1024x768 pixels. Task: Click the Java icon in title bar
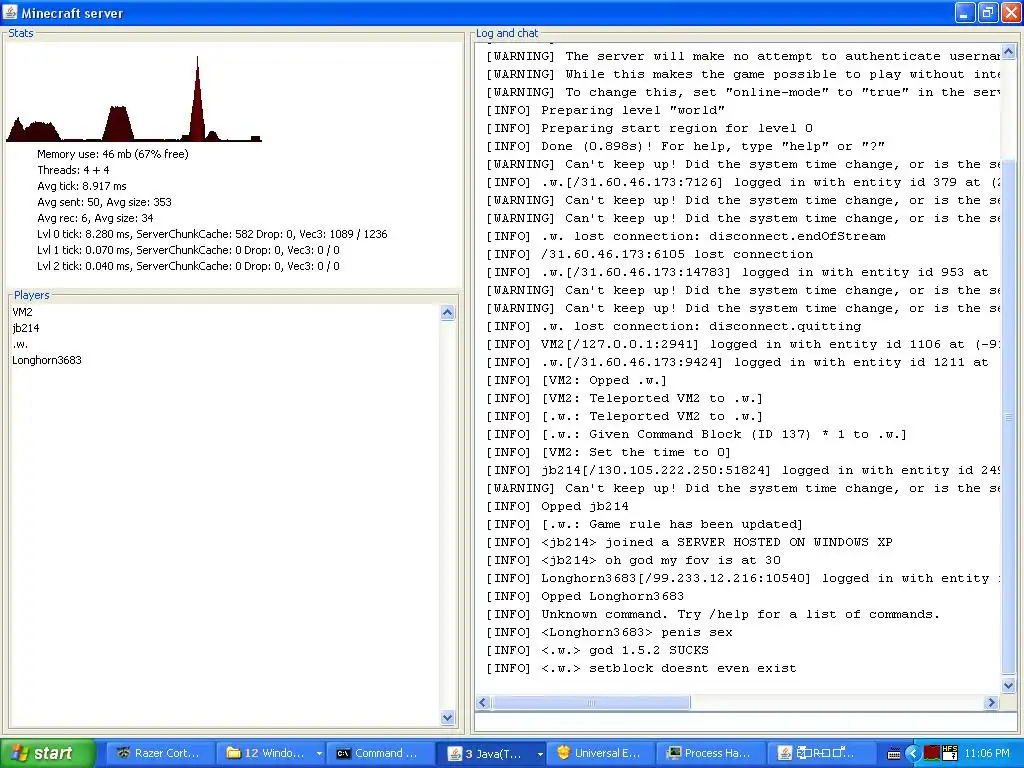(x=10, y=12)
